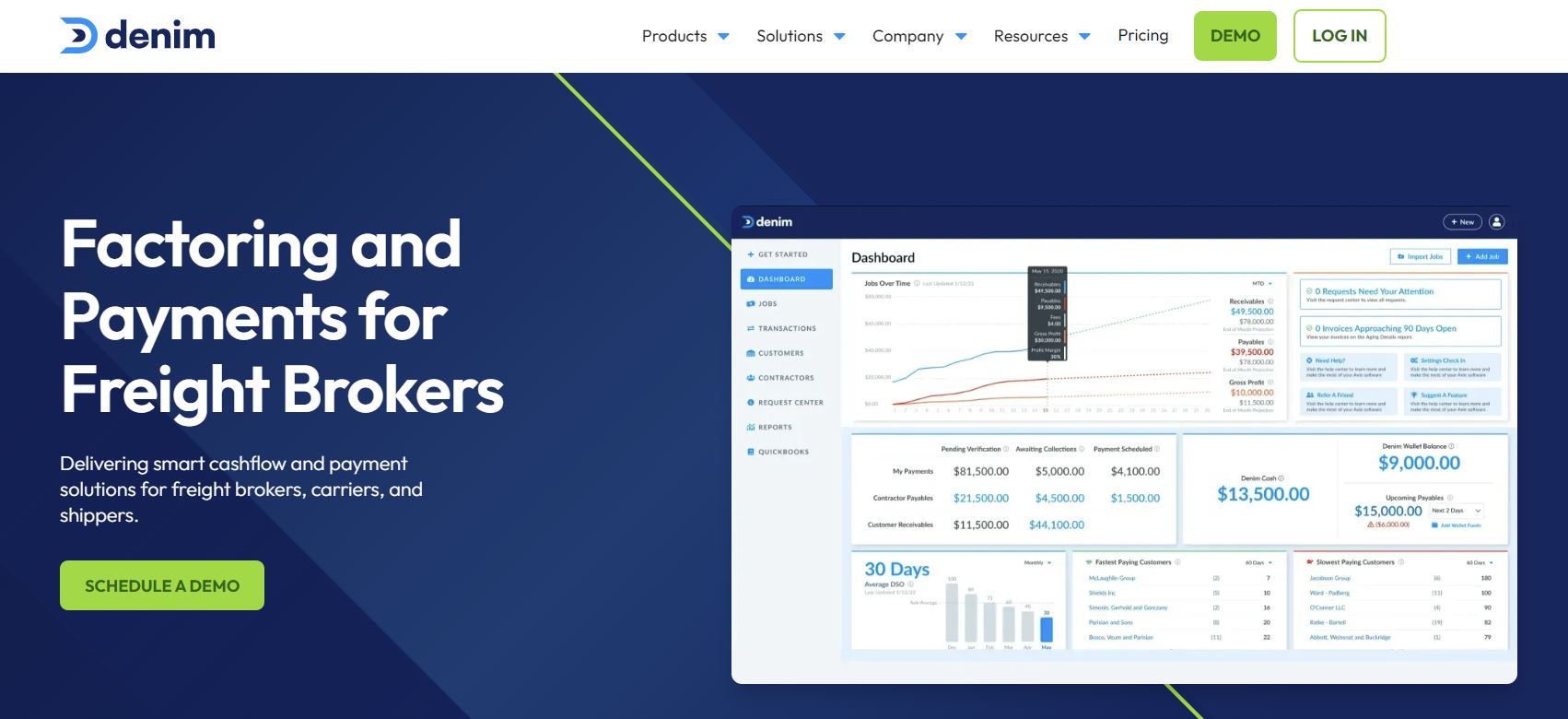
Task: Select the Contractors people icon
Action: tap(751, 378)
